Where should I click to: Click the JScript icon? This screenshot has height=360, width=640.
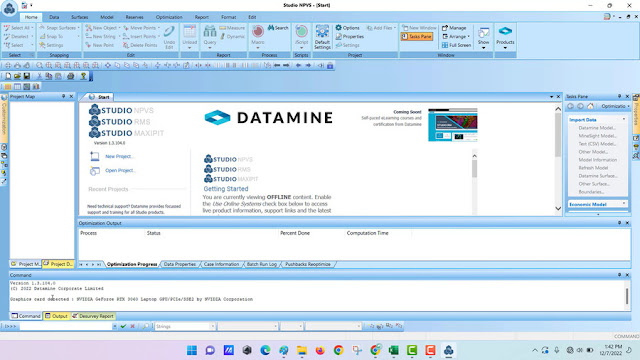click(x=301, y=31)
